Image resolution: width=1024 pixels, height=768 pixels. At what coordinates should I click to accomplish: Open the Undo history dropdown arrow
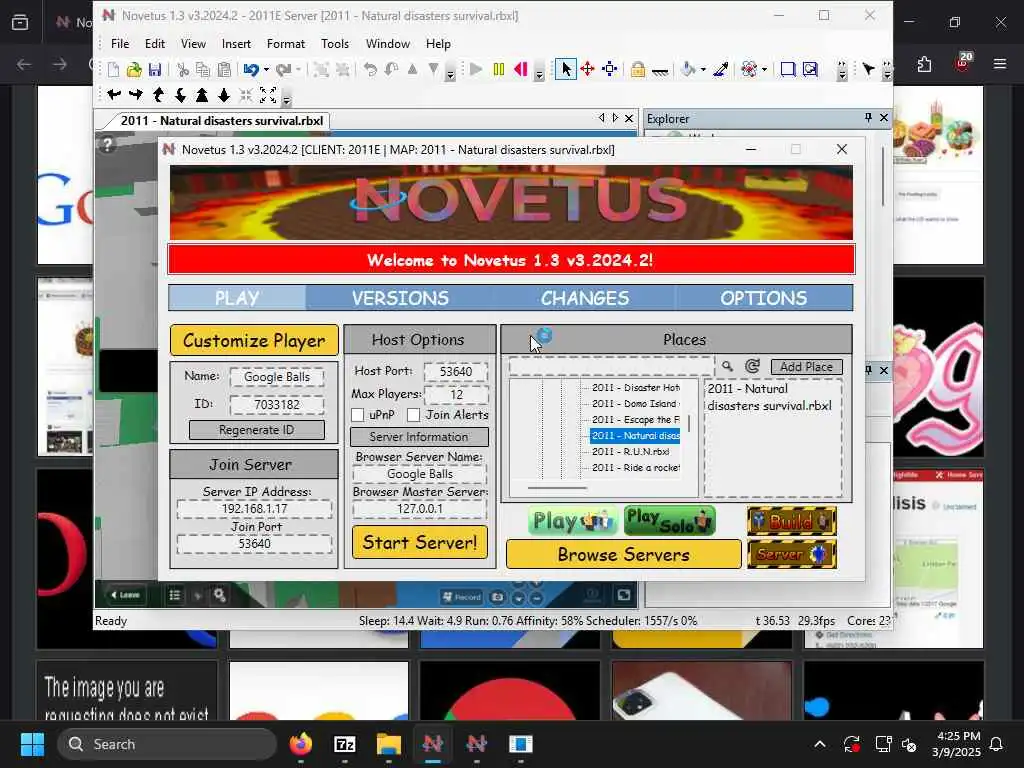tap(266, 70)
